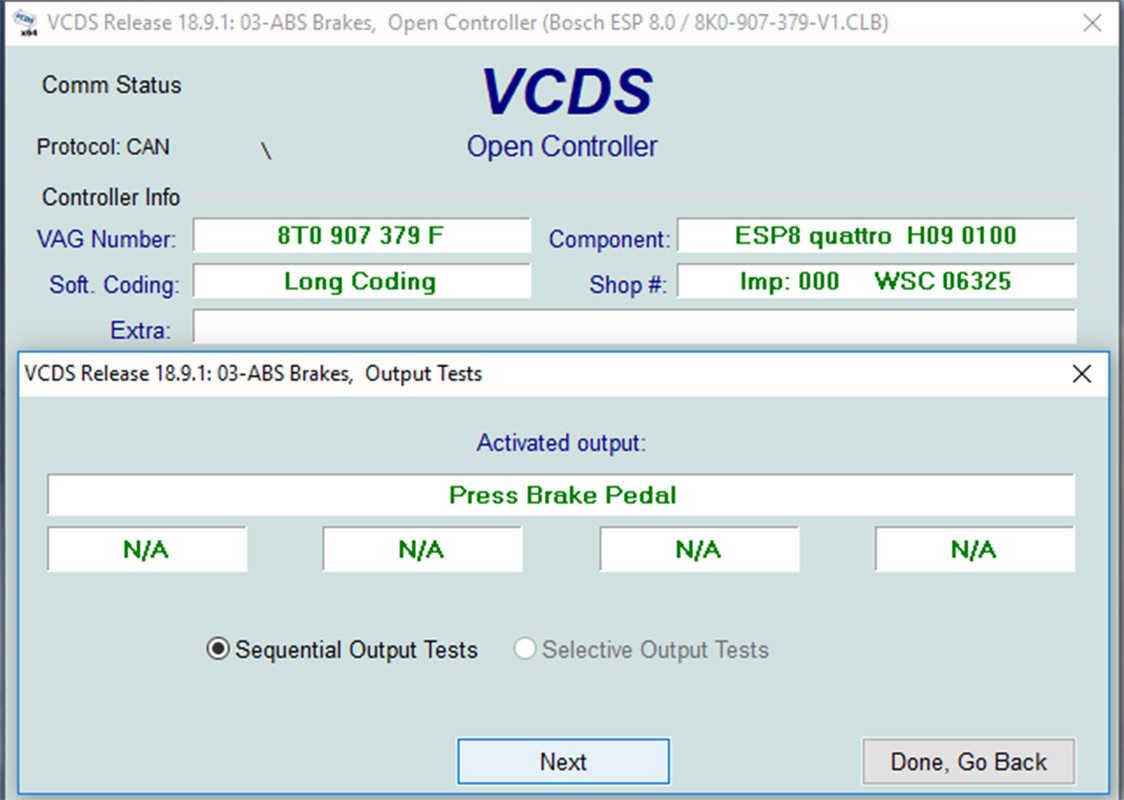The image size is (1124, 800).
Task: Select Sequential Output Tests radio button
Action: click(343, 649)
